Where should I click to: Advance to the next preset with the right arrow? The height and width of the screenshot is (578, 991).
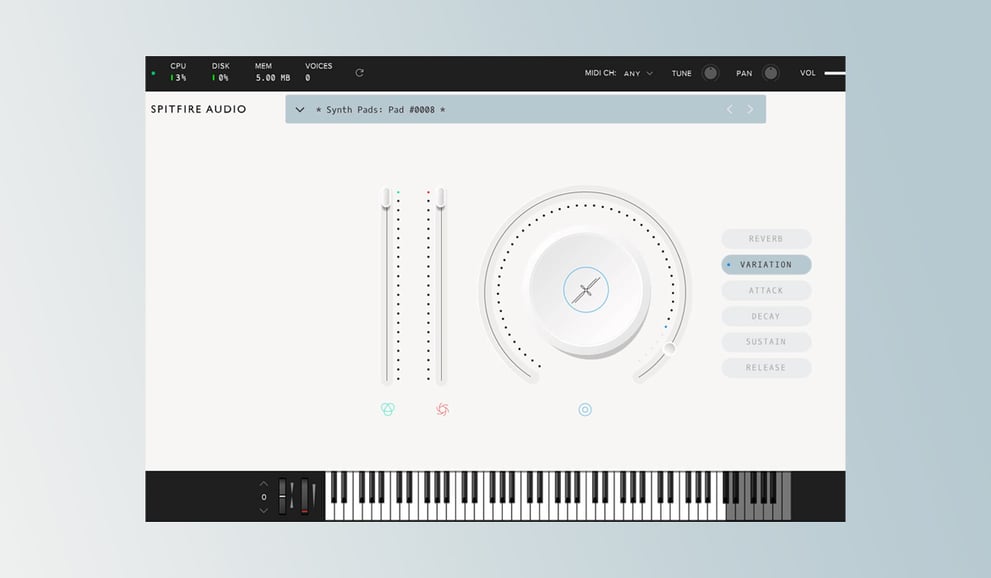click(750, 109)
